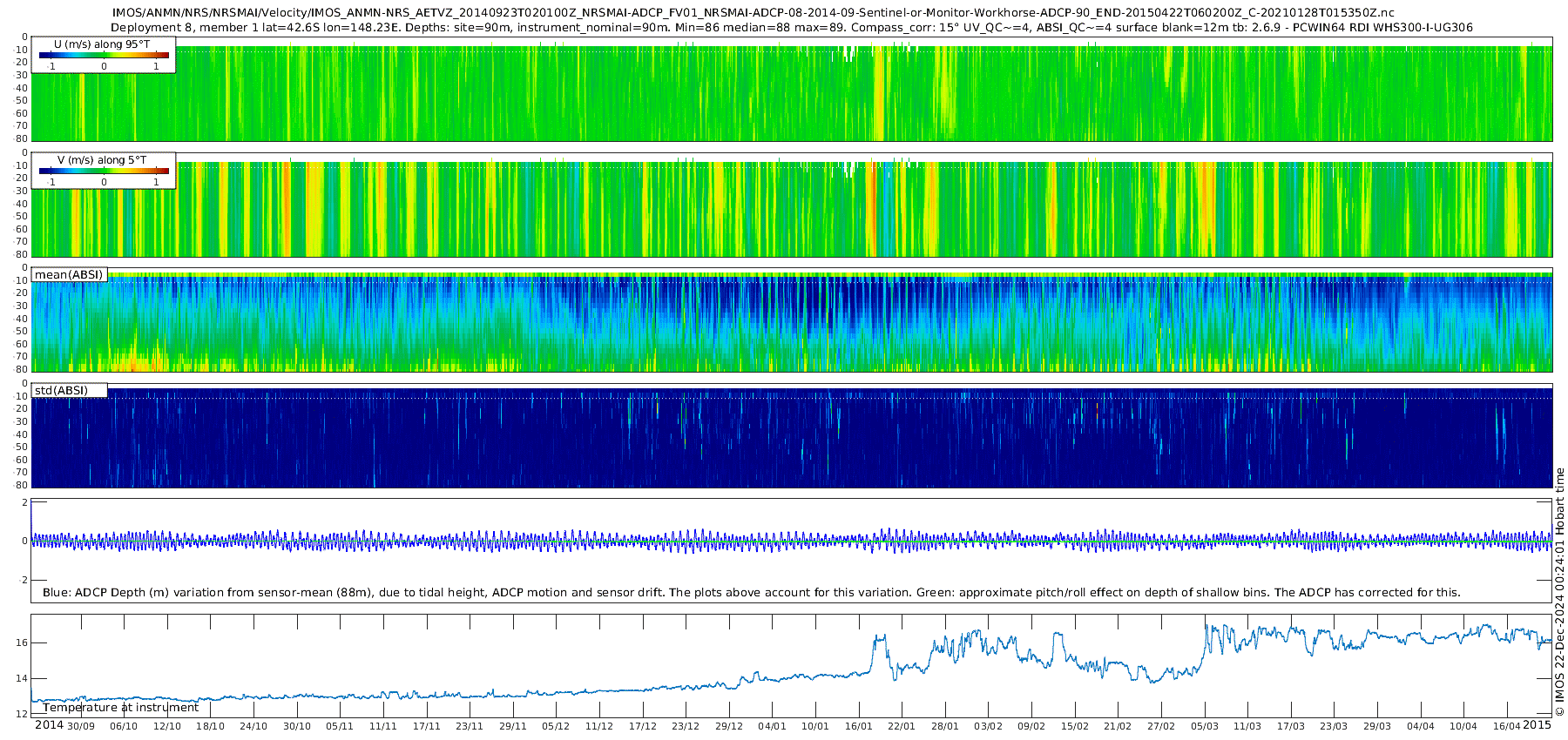Click the Deployment 8 metadata line
This screenshot has height=740, width=1568.
point(792,27)
